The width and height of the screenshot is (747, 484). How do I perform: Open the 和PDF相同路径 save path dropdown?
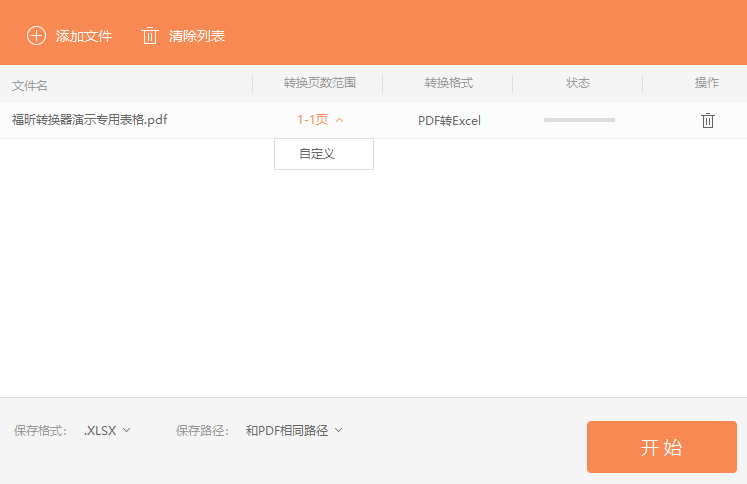(293, 431)
